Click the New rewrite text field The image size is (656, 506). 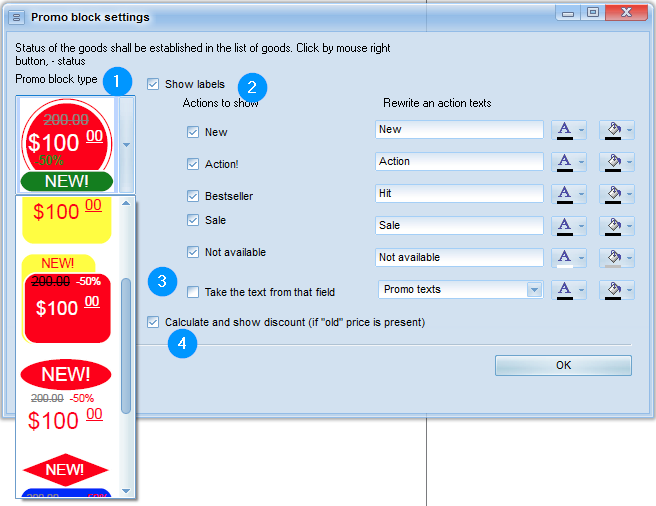pos(459,130)
